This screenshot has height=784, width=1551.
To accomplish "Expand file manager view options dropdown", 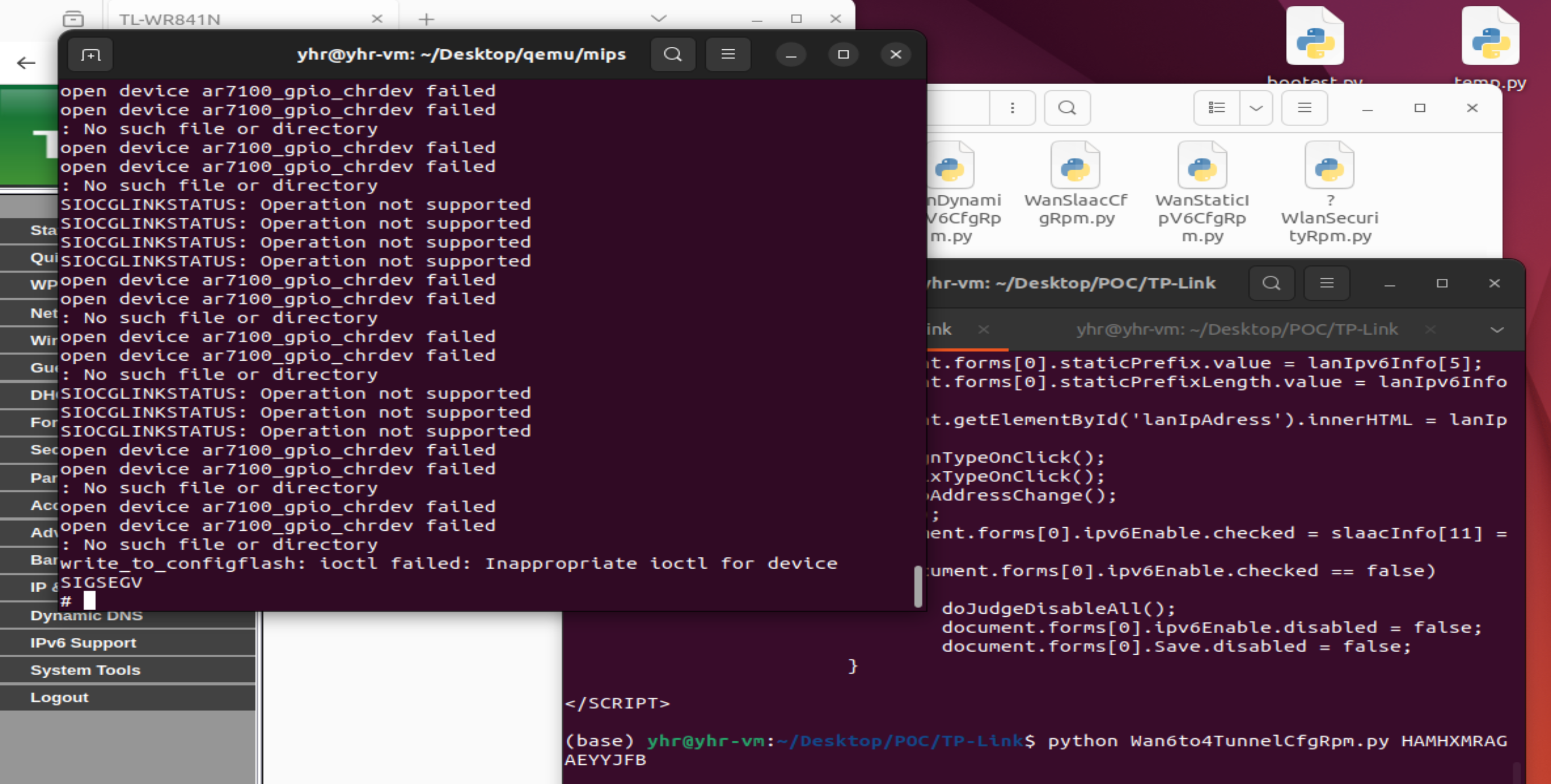I will pos(1256,108).
